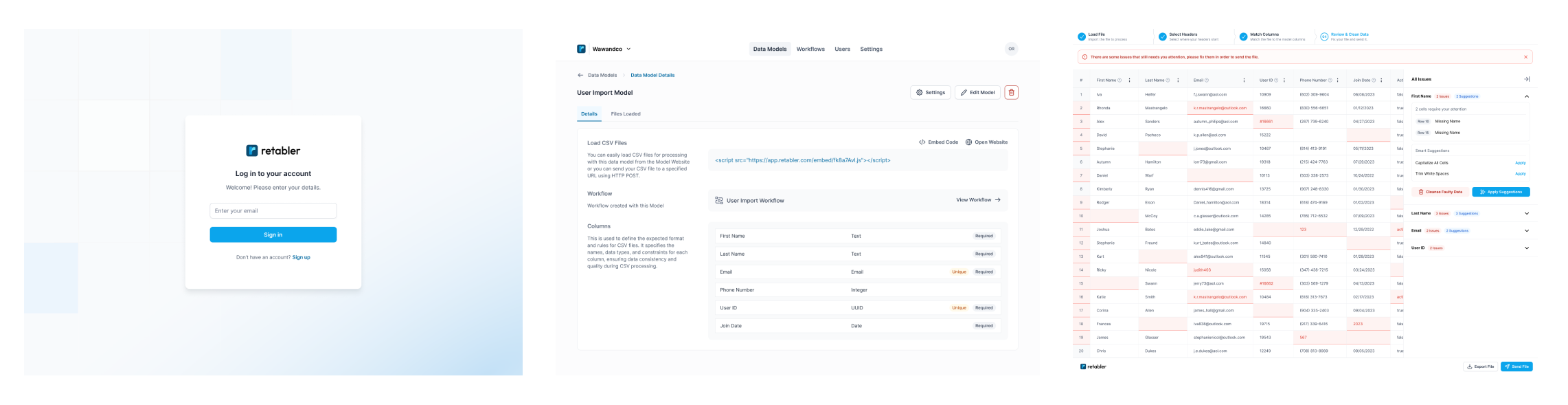
Task: Click the Phone Number column help icon
Action: pos(1330,80)
